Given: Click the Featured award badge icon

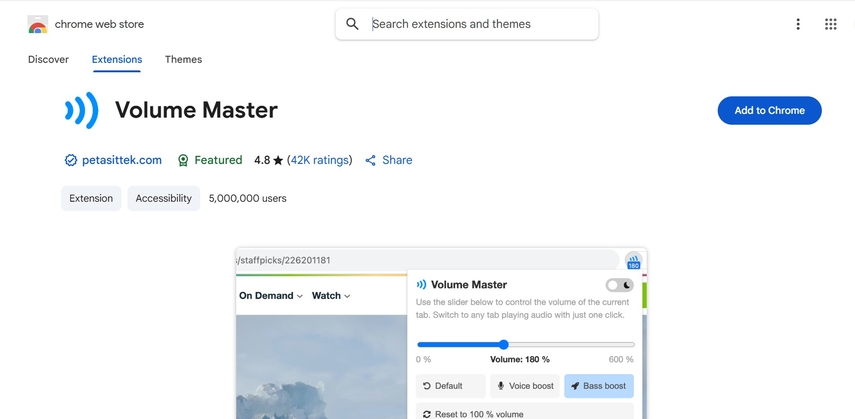Looking at the screenshot, I should (183, 160).
